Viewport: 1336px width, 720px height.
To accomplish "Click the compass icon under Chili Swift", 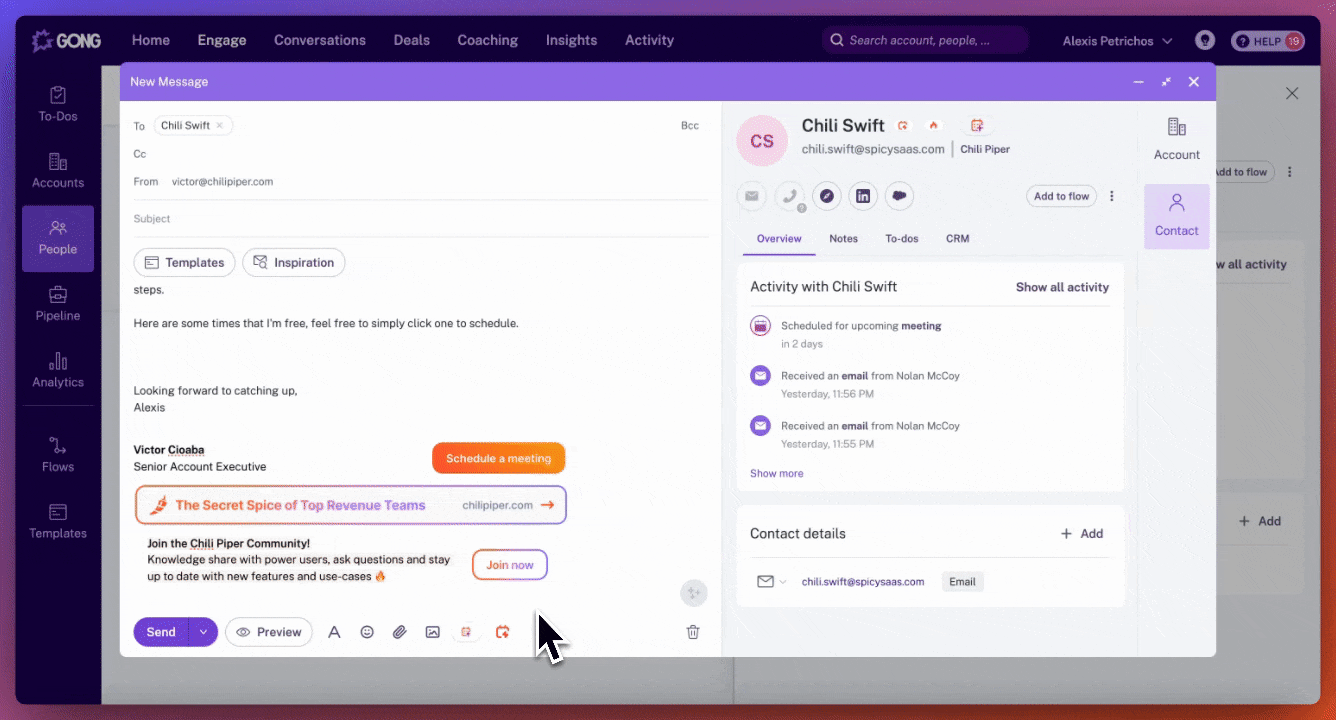I will click(826, 196).
